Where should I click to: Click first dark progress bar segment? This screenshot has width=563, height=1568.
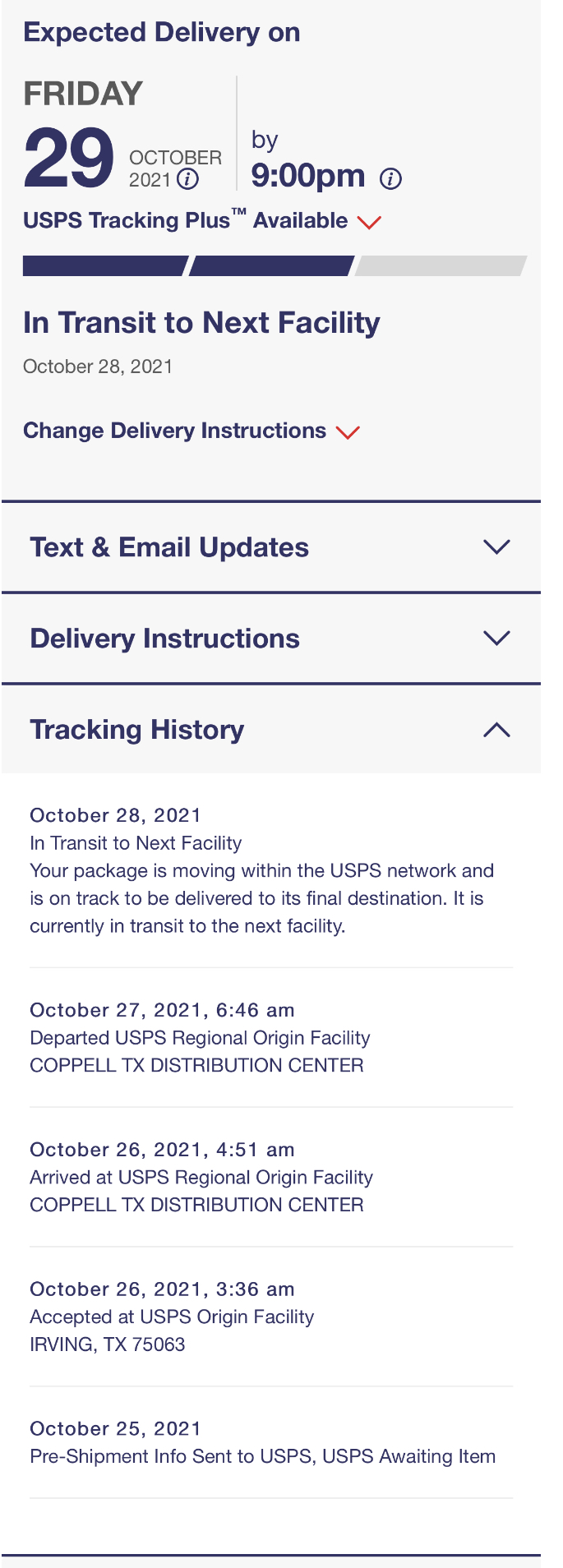click(x=104, y=266)
